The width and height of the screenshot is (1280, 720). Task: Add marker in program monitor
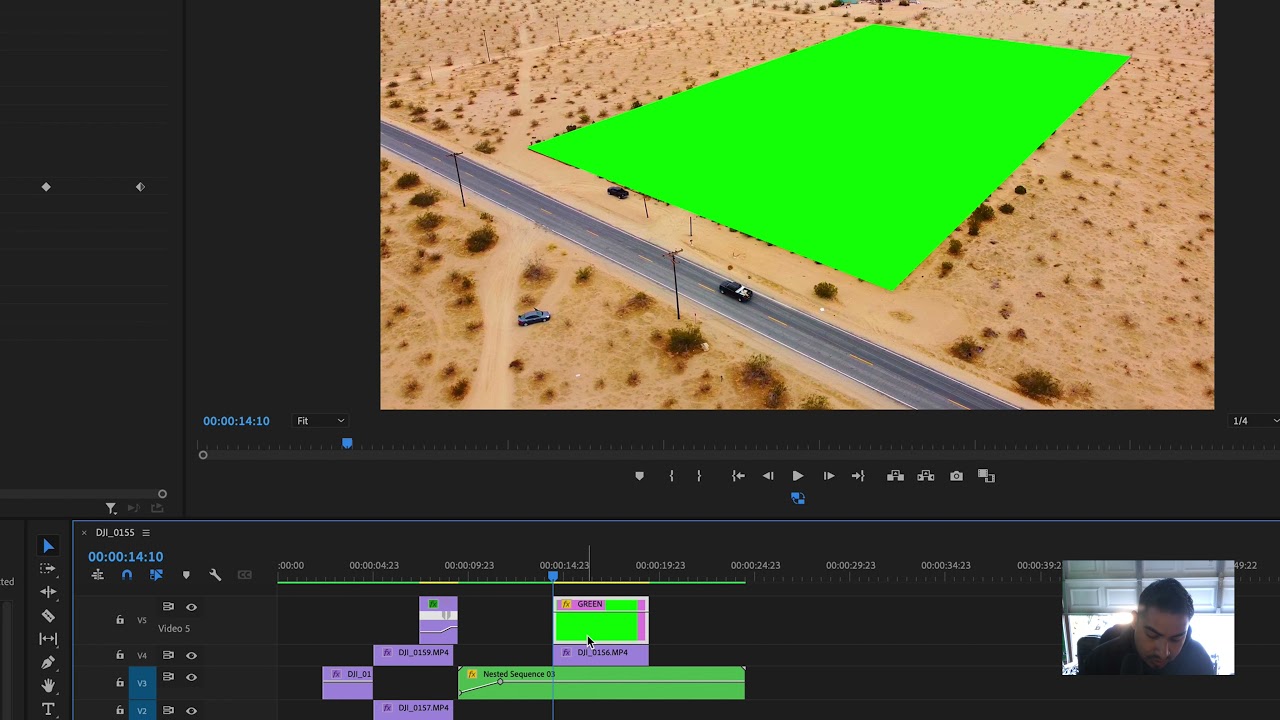coord(640,476)
